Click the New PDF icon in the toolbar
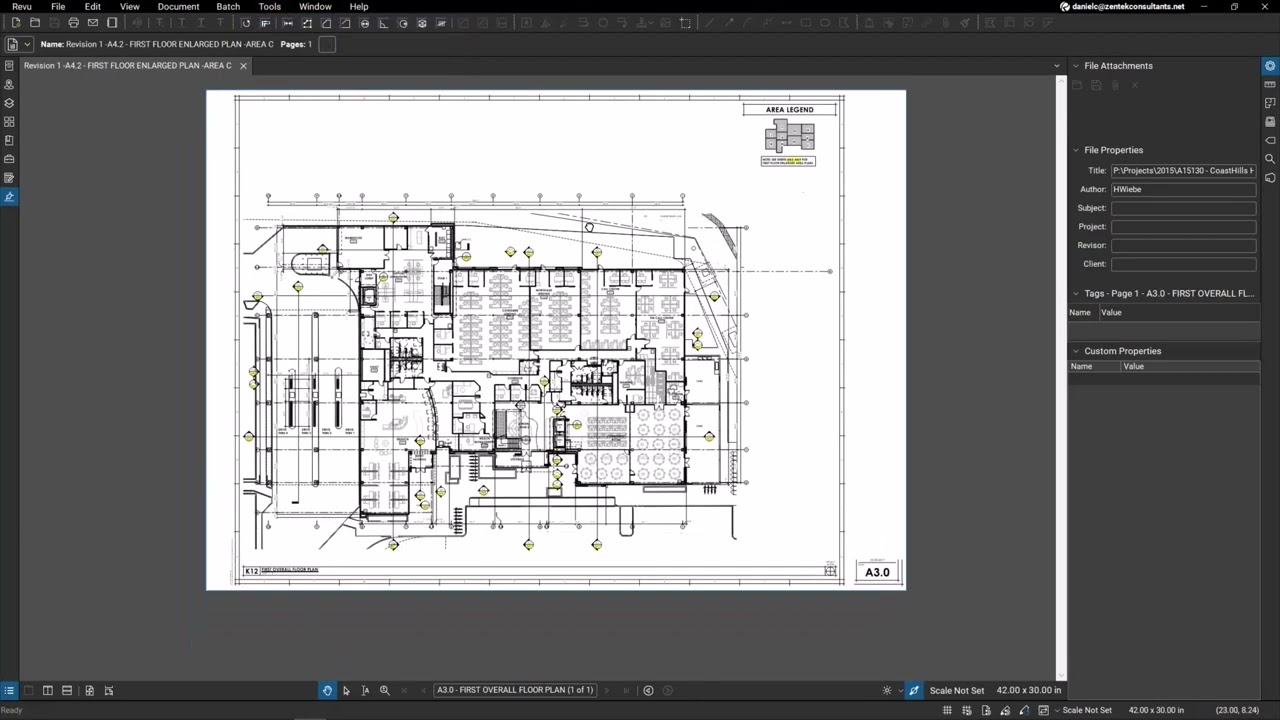The width and height of the screenshot is (1280, 720). pos(16,23)
